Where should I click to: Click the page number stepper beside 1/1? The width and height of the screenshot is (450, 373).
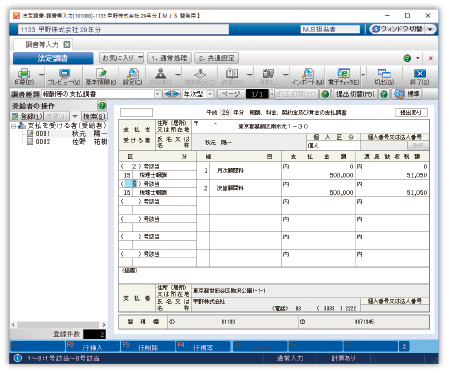pos(271,94)
